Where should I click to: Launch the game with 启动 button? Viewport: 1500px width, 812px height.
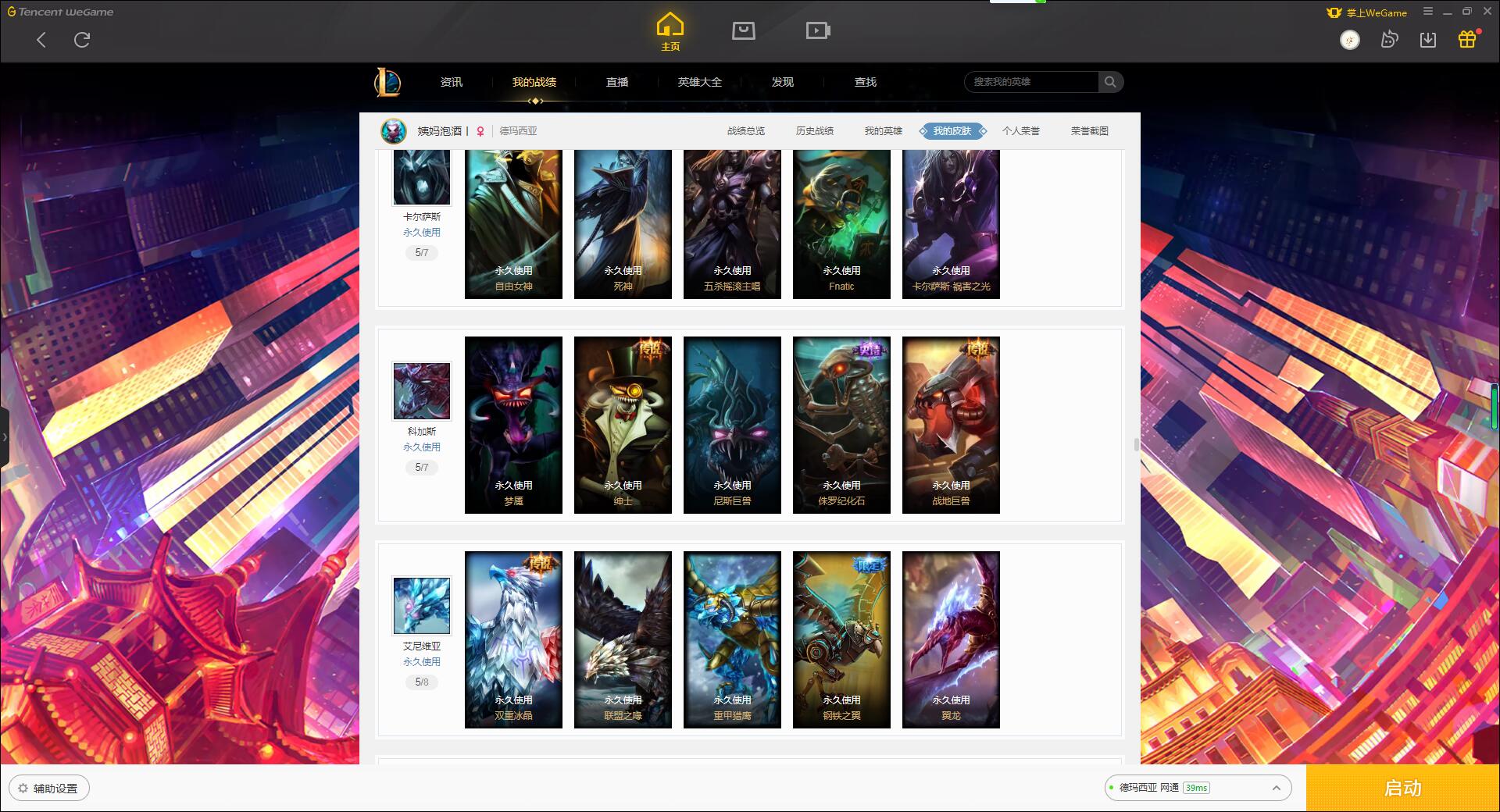click(1402, 788)
